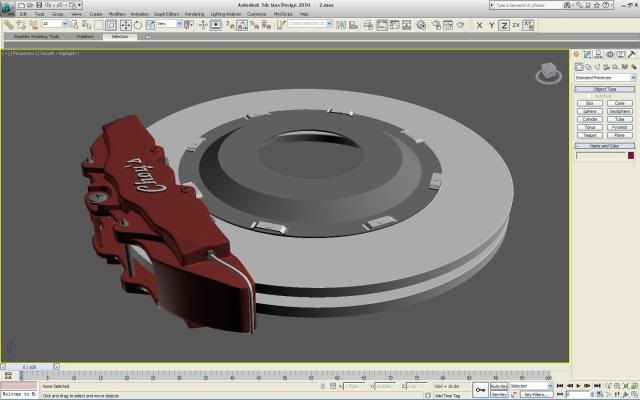The width and height of the screenshot is (640, 400).
Task: Click the Use Pivot Point Center icon
Action: click(188, 25)
